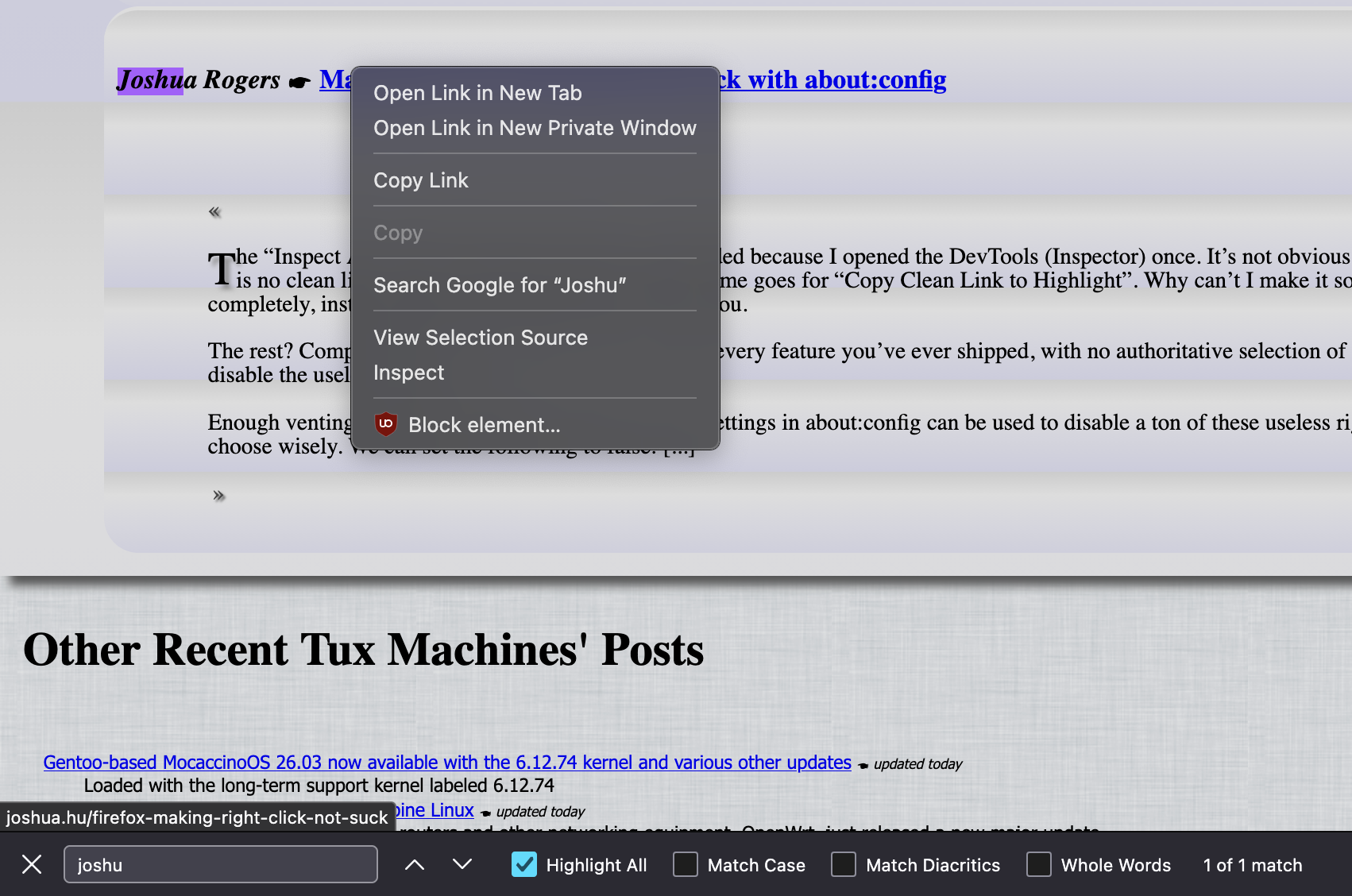Toggle the Whole Words checkbox
Screen dimensions: 1352x896
[x=1038, y=864]
